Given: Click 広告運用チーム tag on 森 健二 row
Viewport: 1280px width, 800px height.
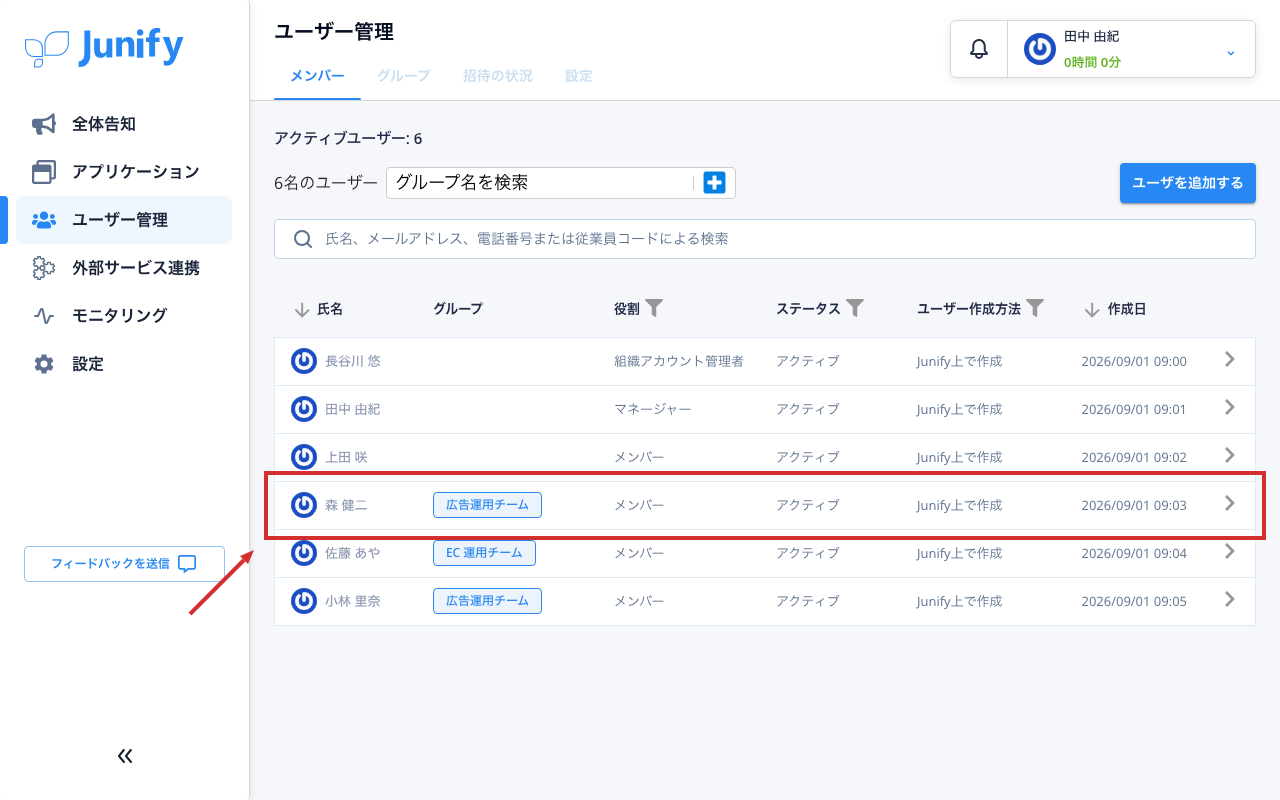Looking at the screenshot, I should 487,505.
